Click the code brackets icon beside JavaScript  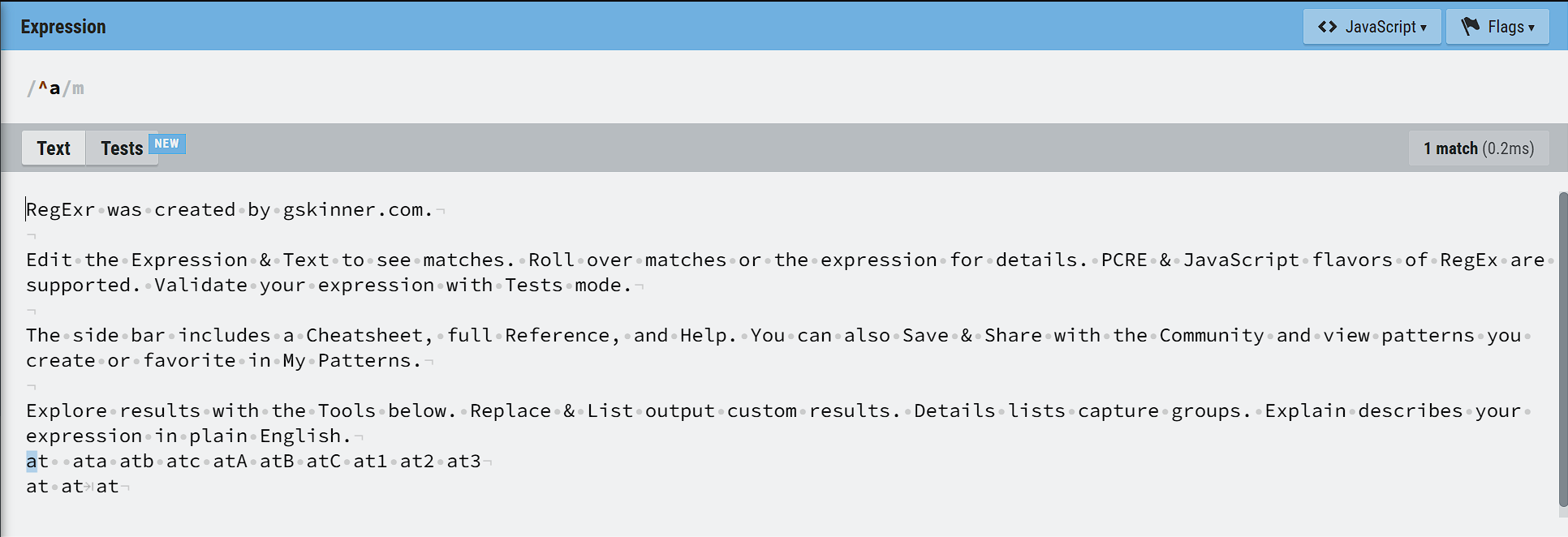[1327, 27]
